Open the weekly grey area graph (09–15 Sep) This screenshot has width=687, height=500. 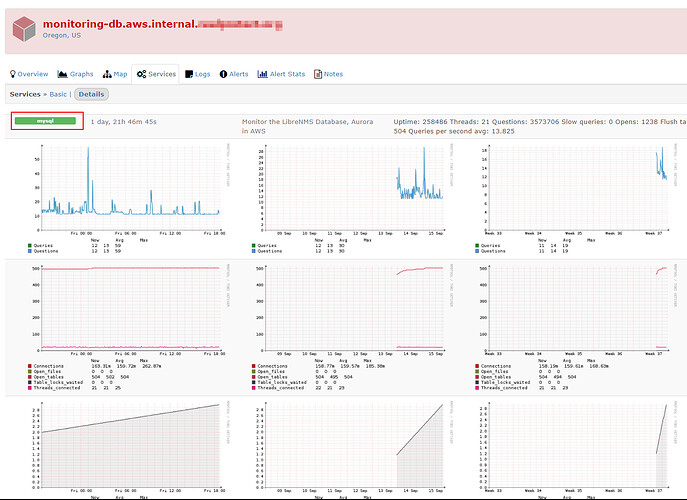tap(353, 449)
